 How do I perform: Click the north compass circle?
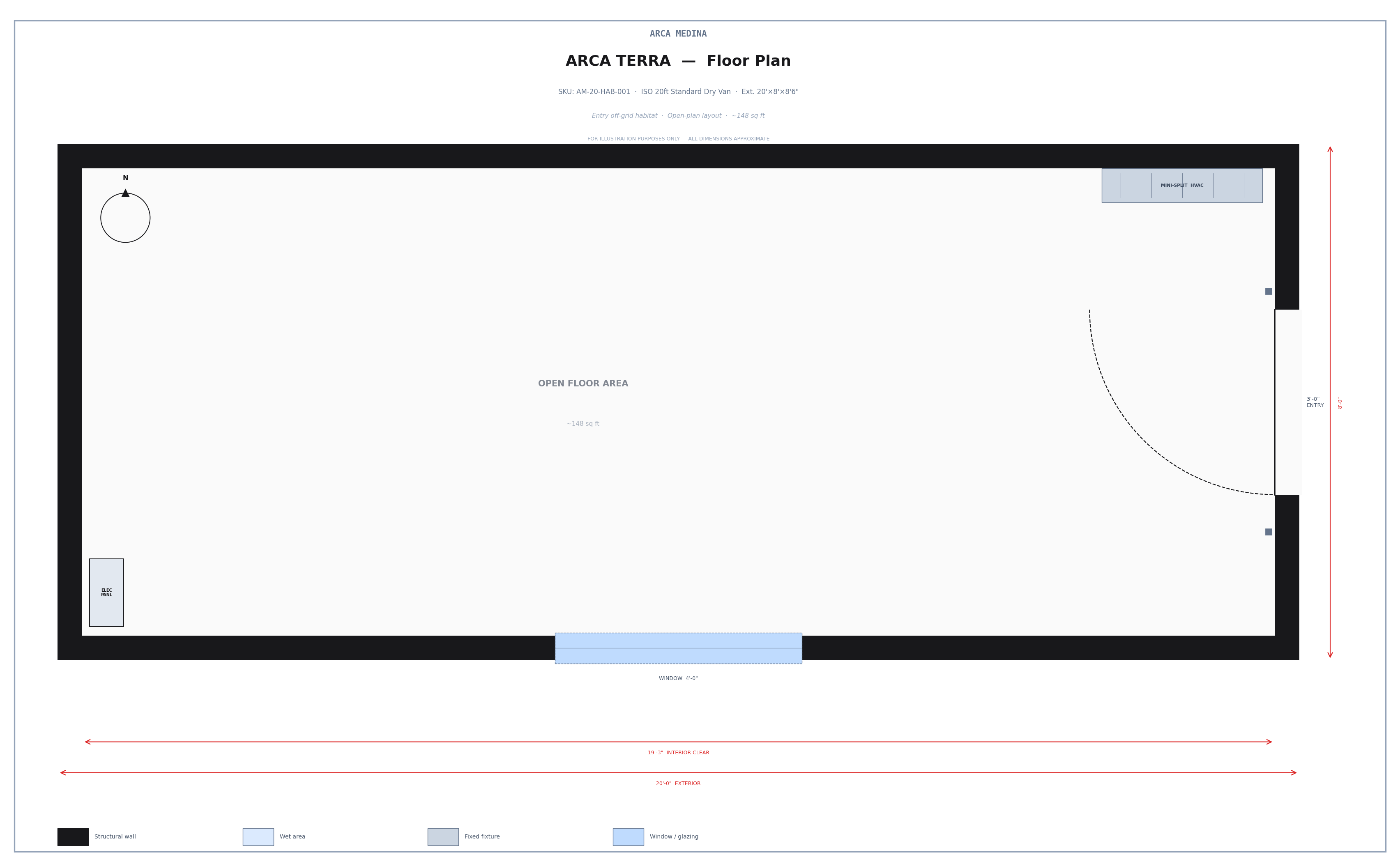(125, 218)
